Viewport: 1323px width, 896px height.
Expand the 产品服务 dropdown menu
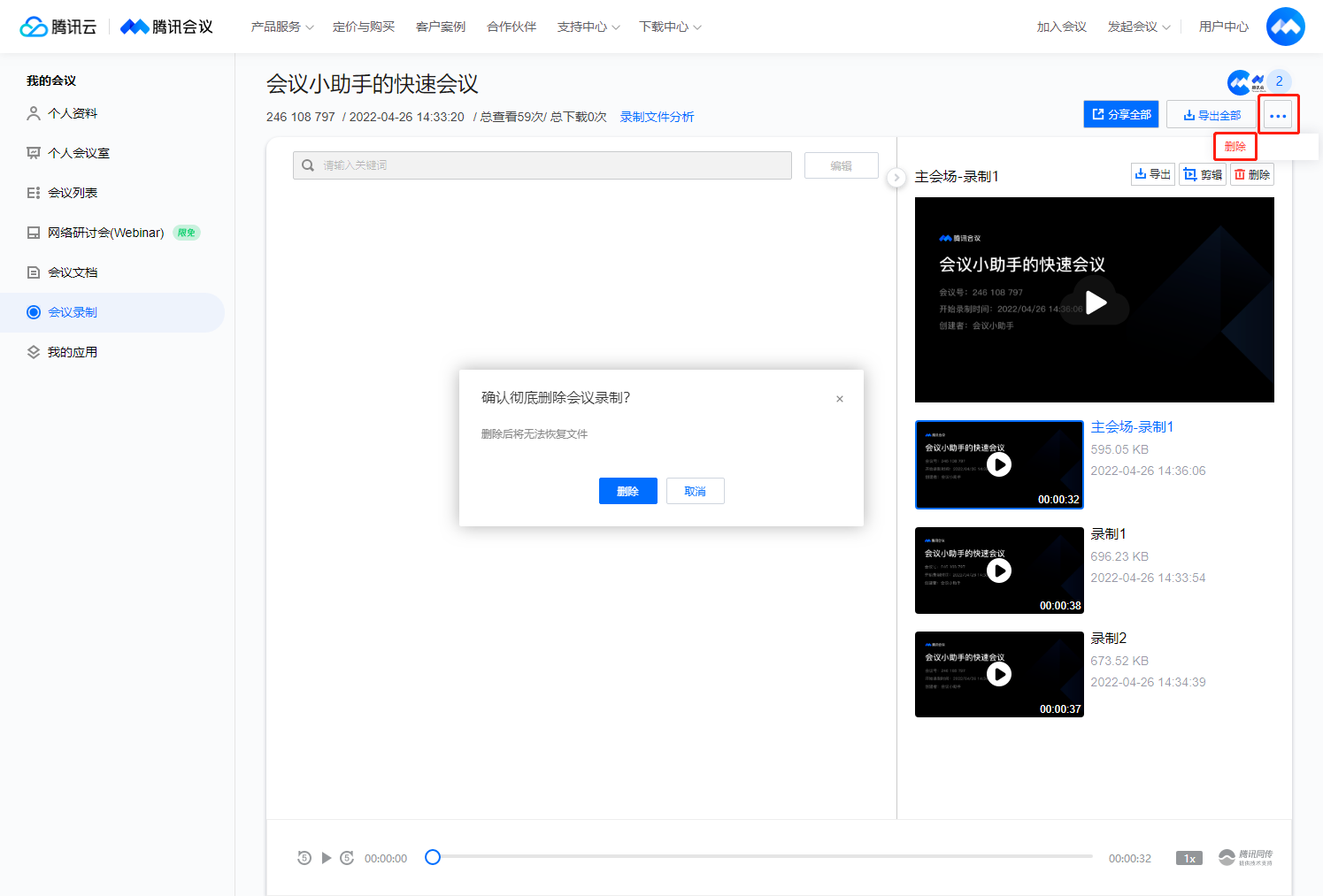[x=282, y=27]
